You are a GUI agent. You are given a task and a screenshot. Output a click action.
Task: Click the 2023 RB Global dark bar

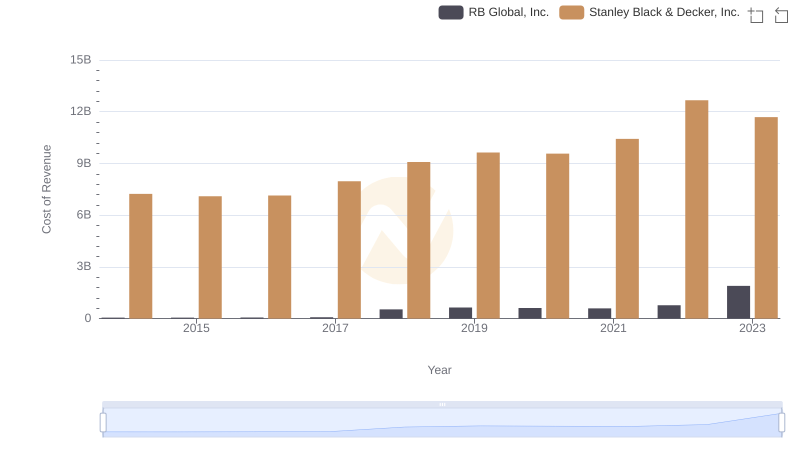pos(738,302)
